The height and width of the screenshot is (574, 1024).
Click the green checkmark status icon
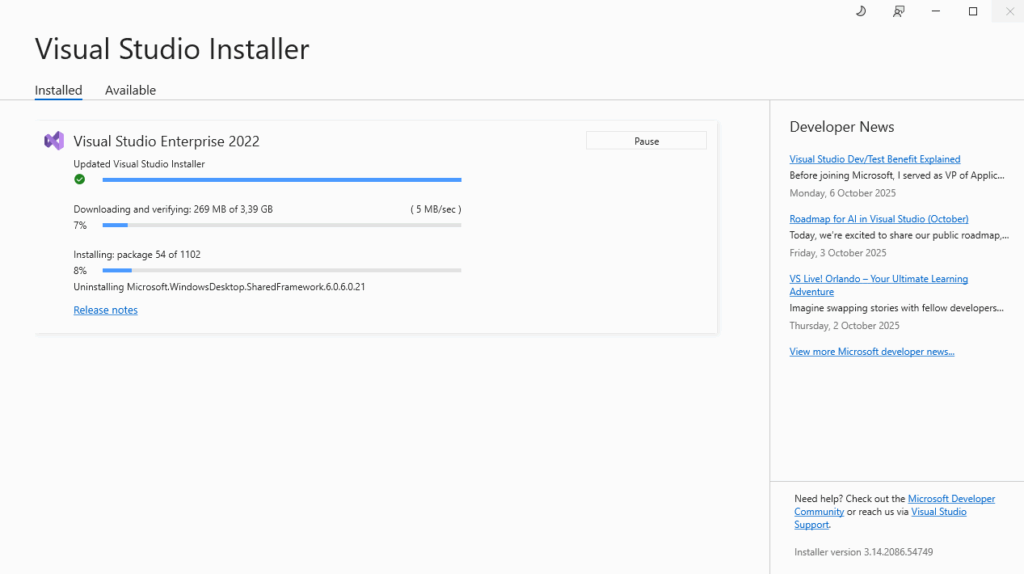coord(80,179)
